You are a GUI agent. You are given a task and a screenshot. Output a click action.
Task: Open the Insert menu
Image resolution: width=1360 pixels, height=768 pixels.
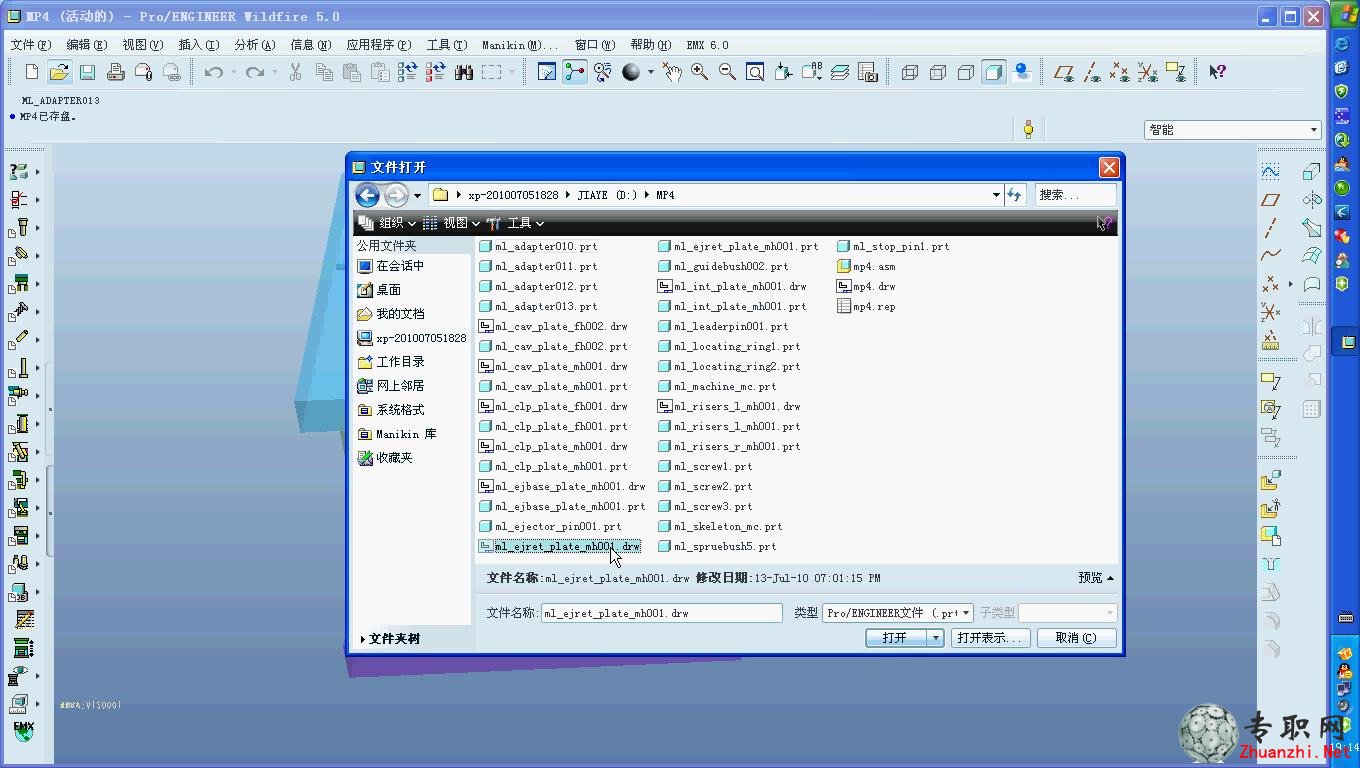[x=198, y=45]
